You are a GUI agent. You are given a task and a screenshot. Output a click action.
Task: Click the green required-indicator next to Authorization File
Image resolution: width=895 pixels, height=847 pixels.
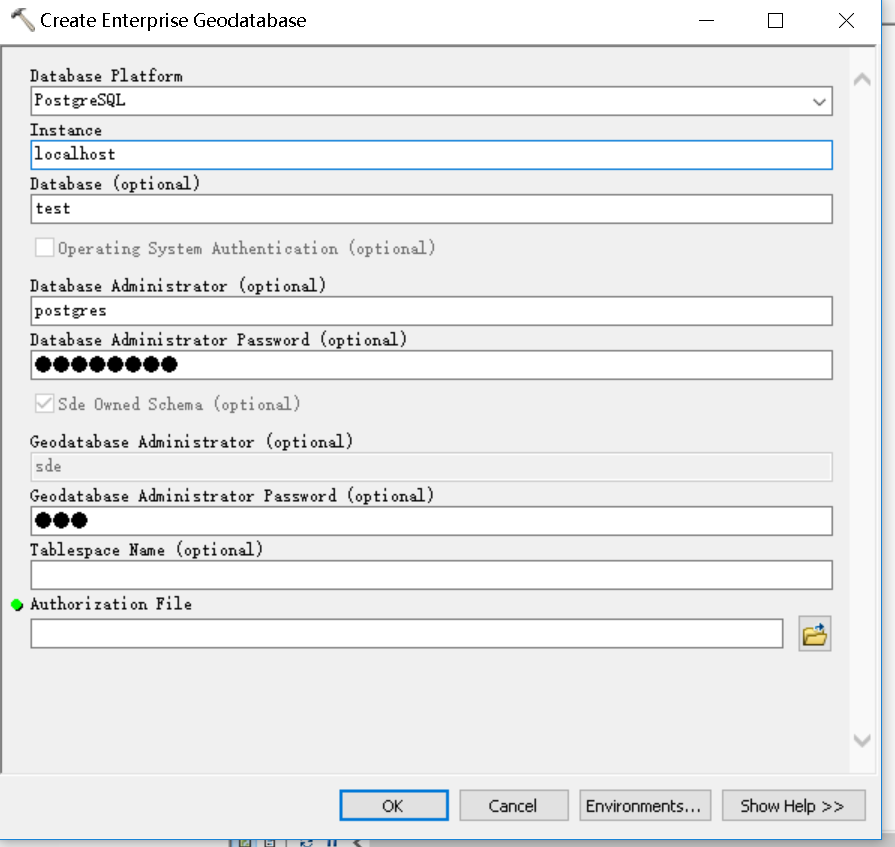point(16,603)
